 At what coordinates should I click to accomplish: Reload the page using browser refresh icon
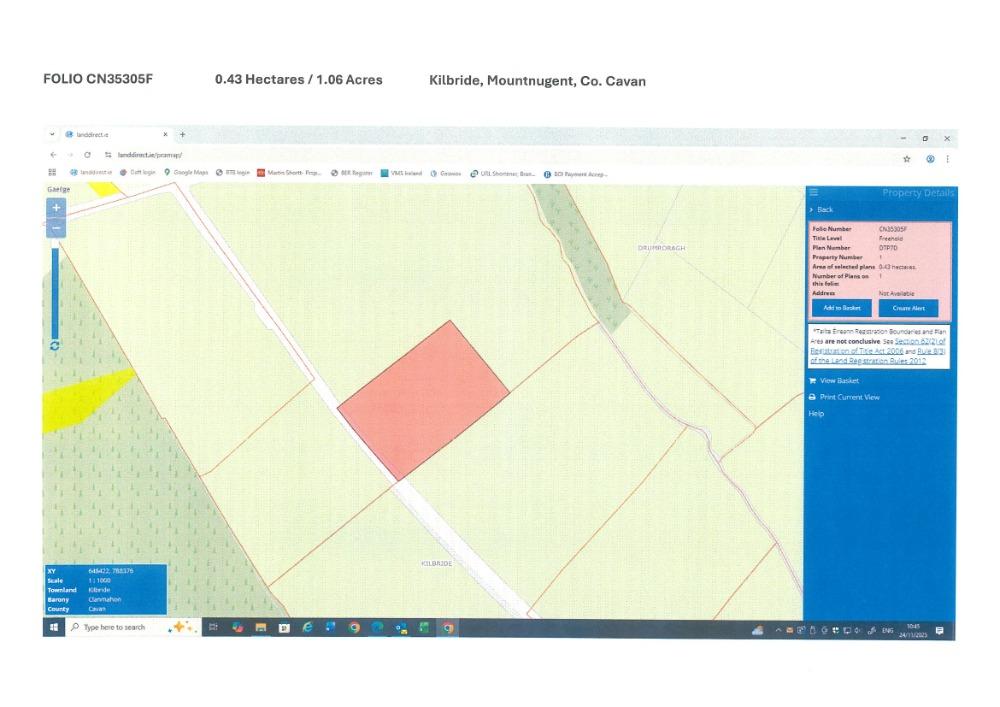(x=88, y=155)
